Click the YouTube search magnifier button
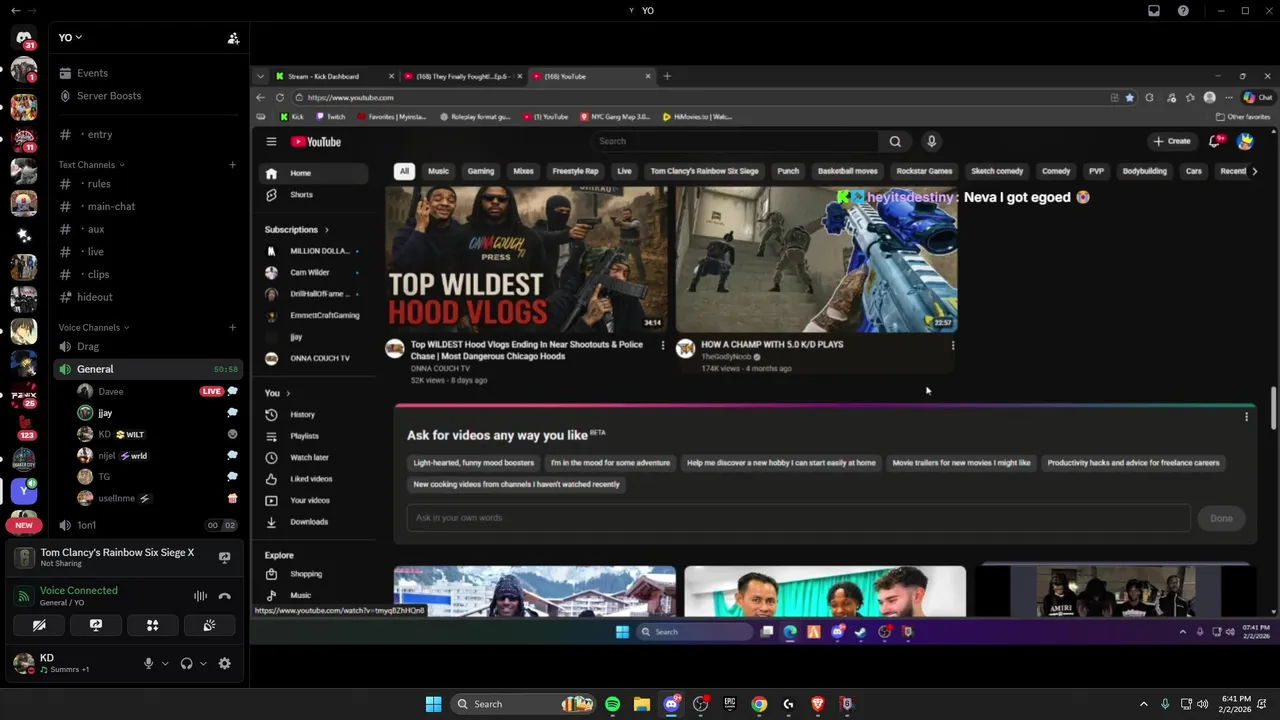Image resolution: width=1280 pixels, height=720 pixels. point(895,141)
